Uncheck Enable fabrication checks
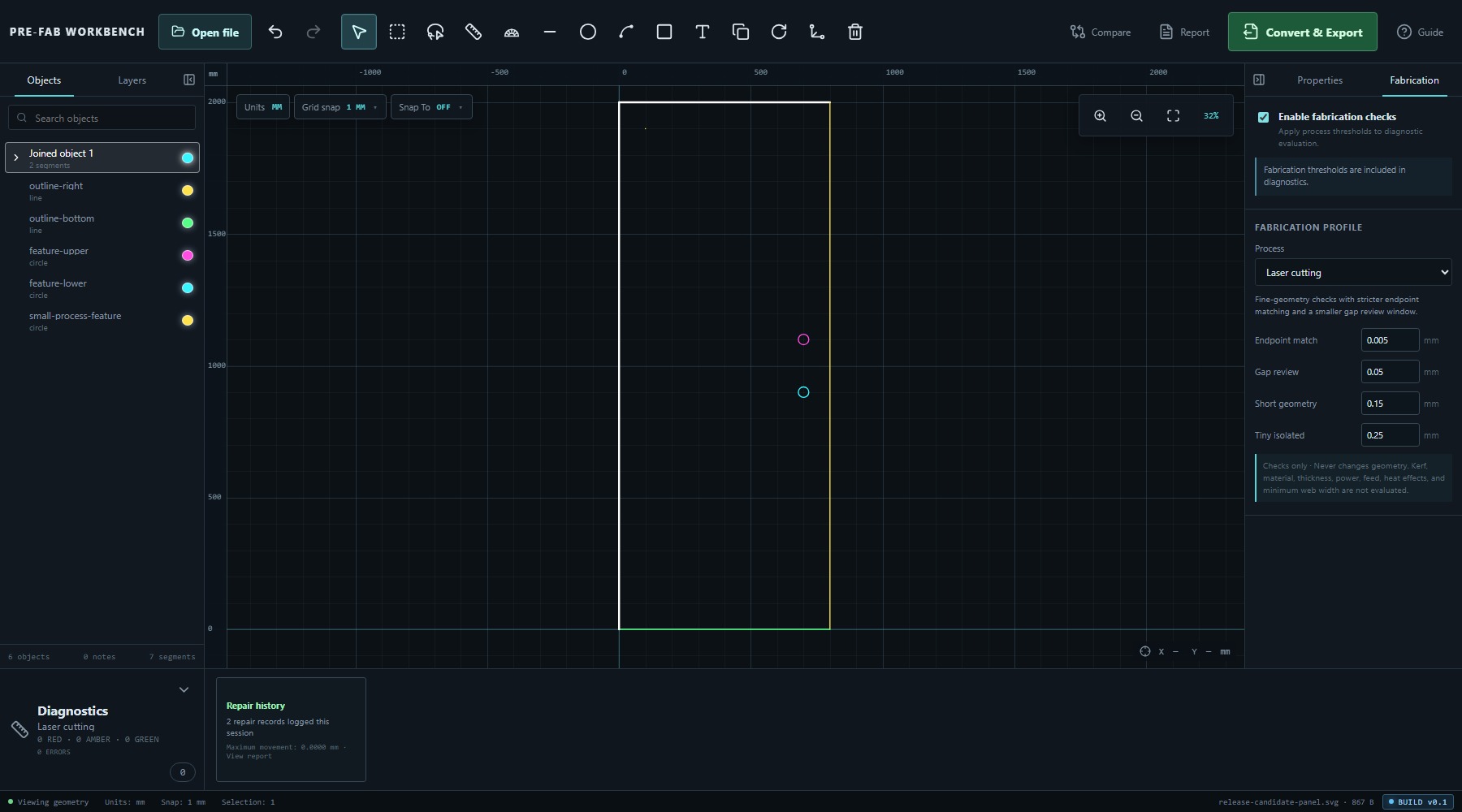Screen dimensions: 1462x812 (1263, 117)
